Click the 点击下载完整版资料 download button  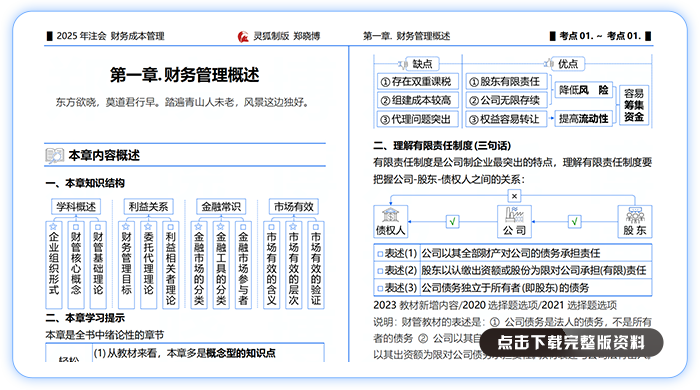[571, 343]
